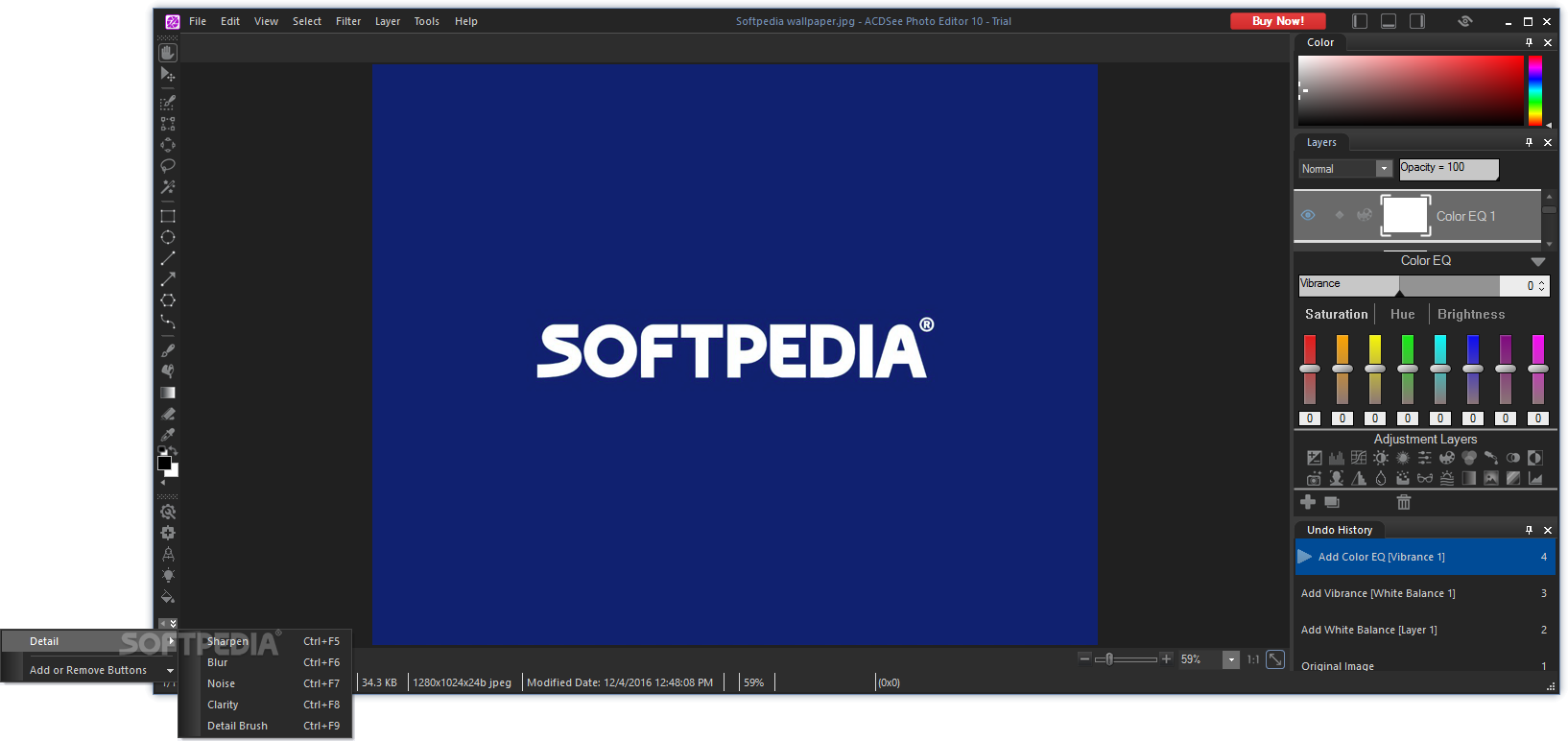Select the Arrow tool

click(x=168, y=279)
